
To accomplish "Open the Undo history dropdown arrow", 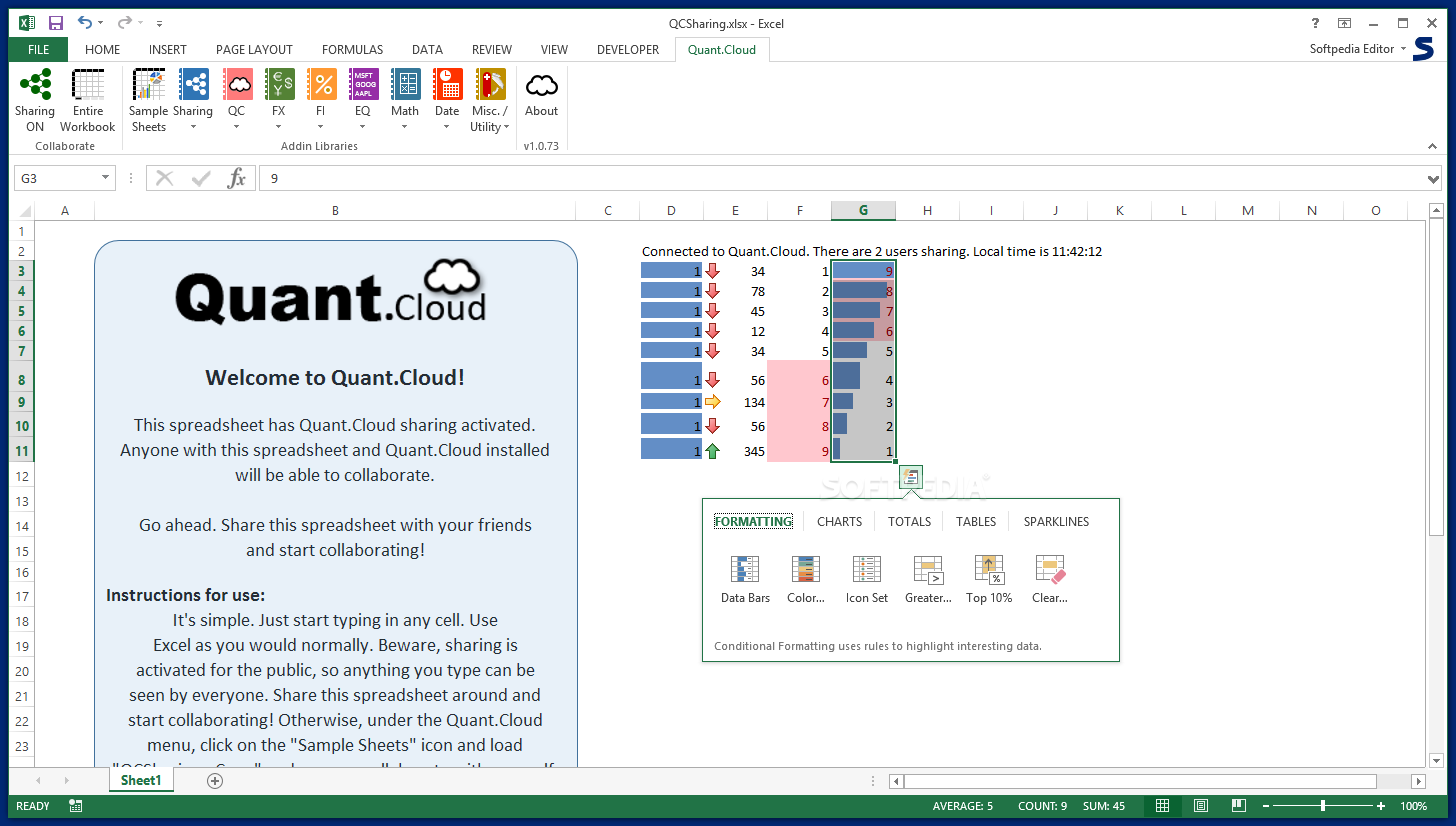I will tap(101, 23).
